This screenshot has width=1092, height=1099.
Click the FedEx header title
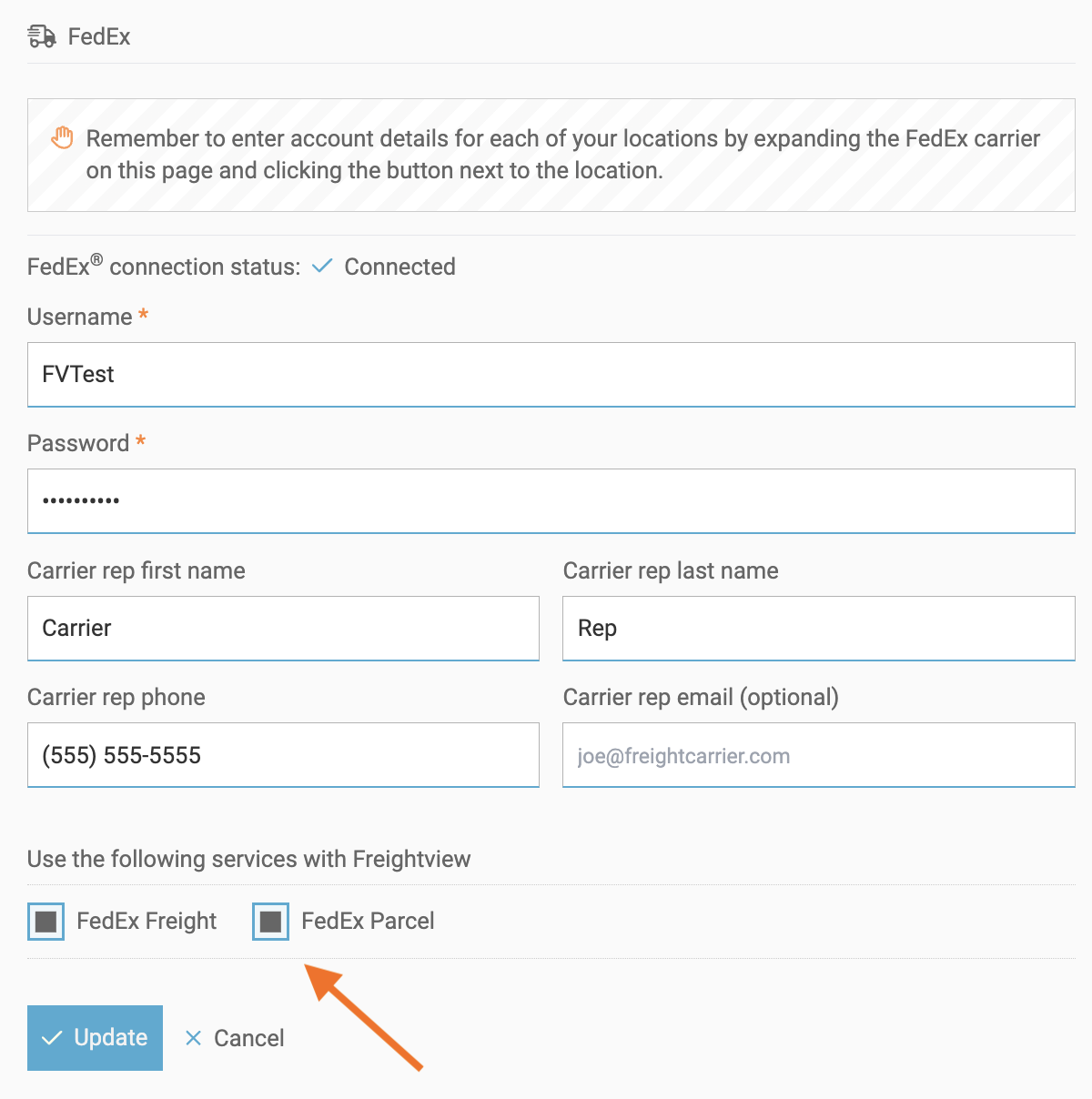pyautogui.click(x=99, y=37)
